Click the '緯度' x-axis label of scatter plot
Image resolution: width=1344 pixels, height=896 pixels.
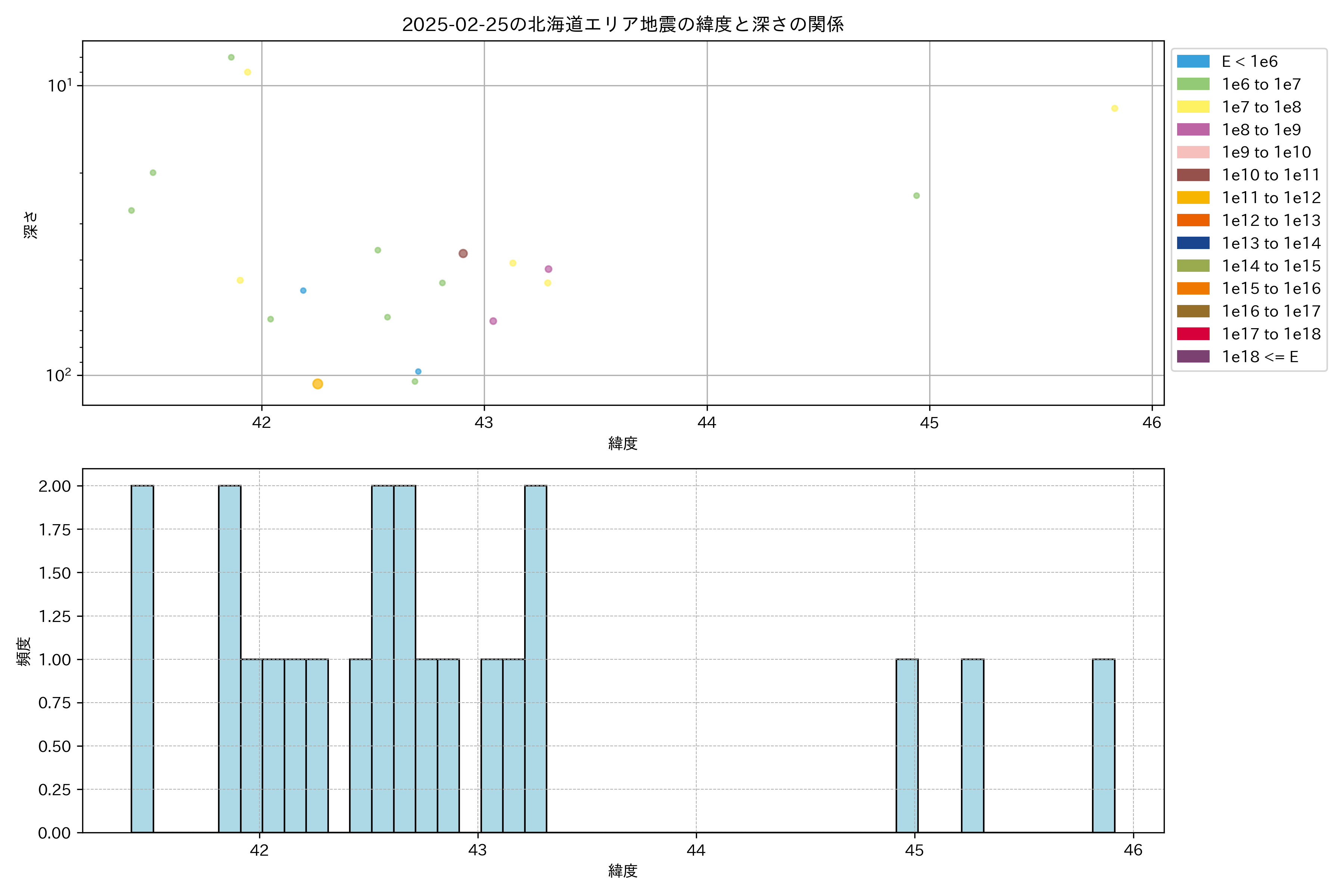pyautogui.click(x=623, y=443)
